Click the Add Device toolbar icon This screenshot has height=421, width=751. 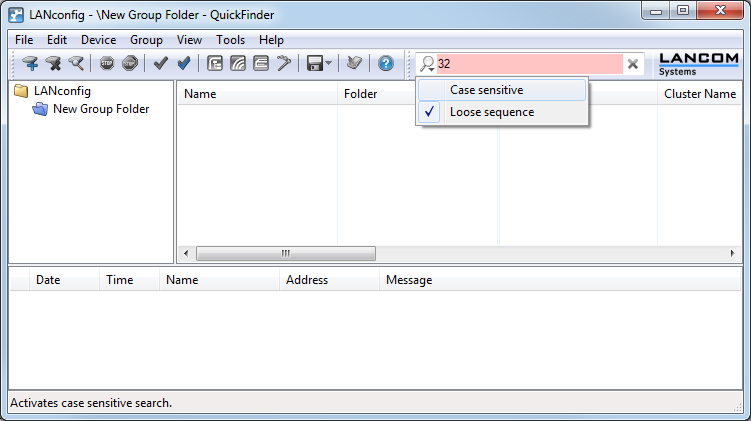pyautogui.click(x=30, y=64)
